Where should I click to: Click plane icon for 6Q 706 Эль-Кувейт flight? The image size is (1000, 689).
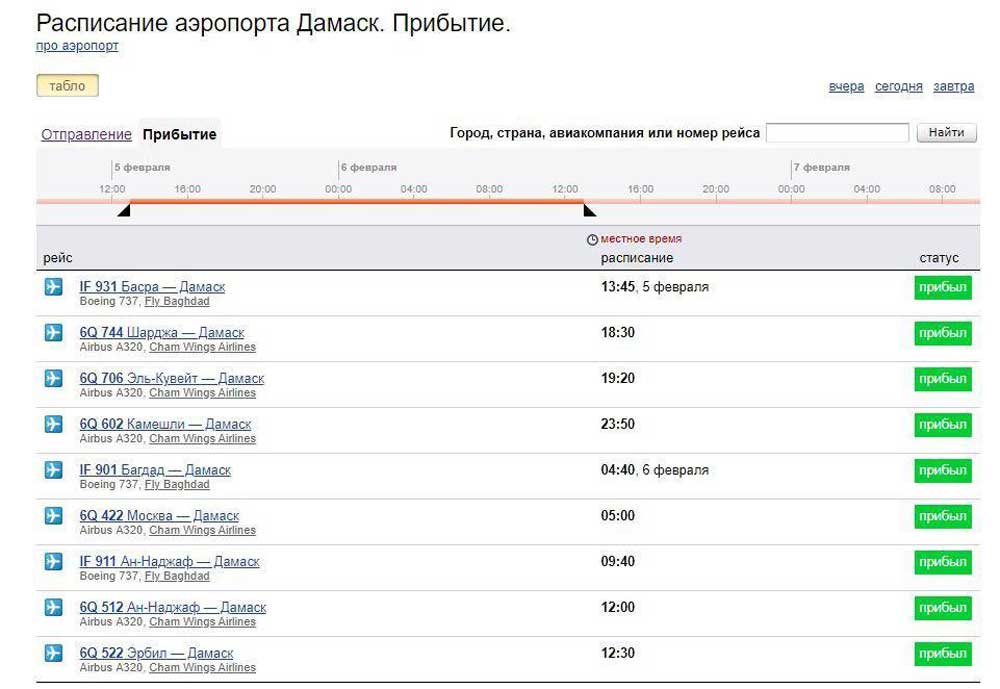[x=54, y=378]
